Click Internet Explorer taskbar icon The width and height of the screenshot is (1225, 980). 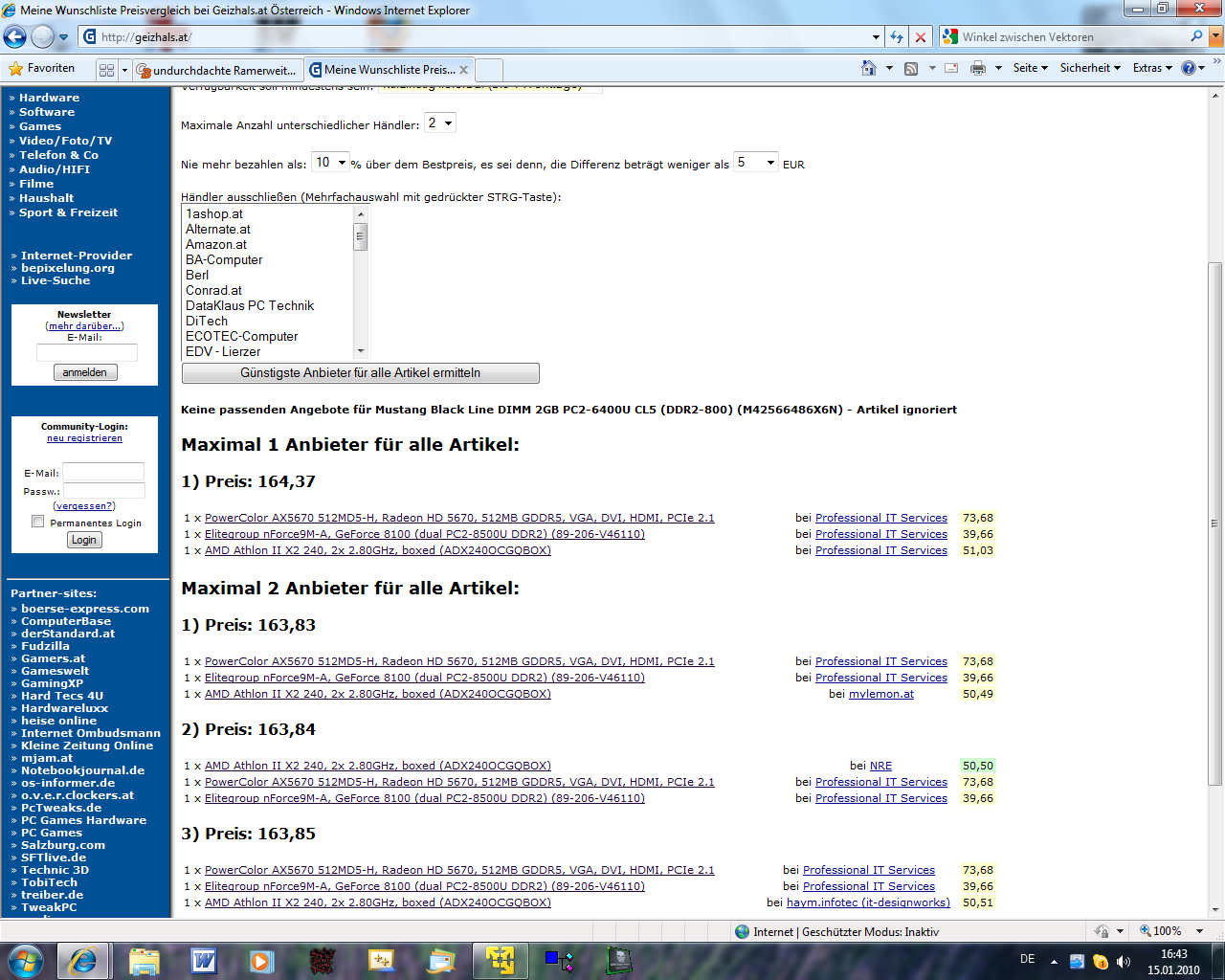[x=82, y=960]
